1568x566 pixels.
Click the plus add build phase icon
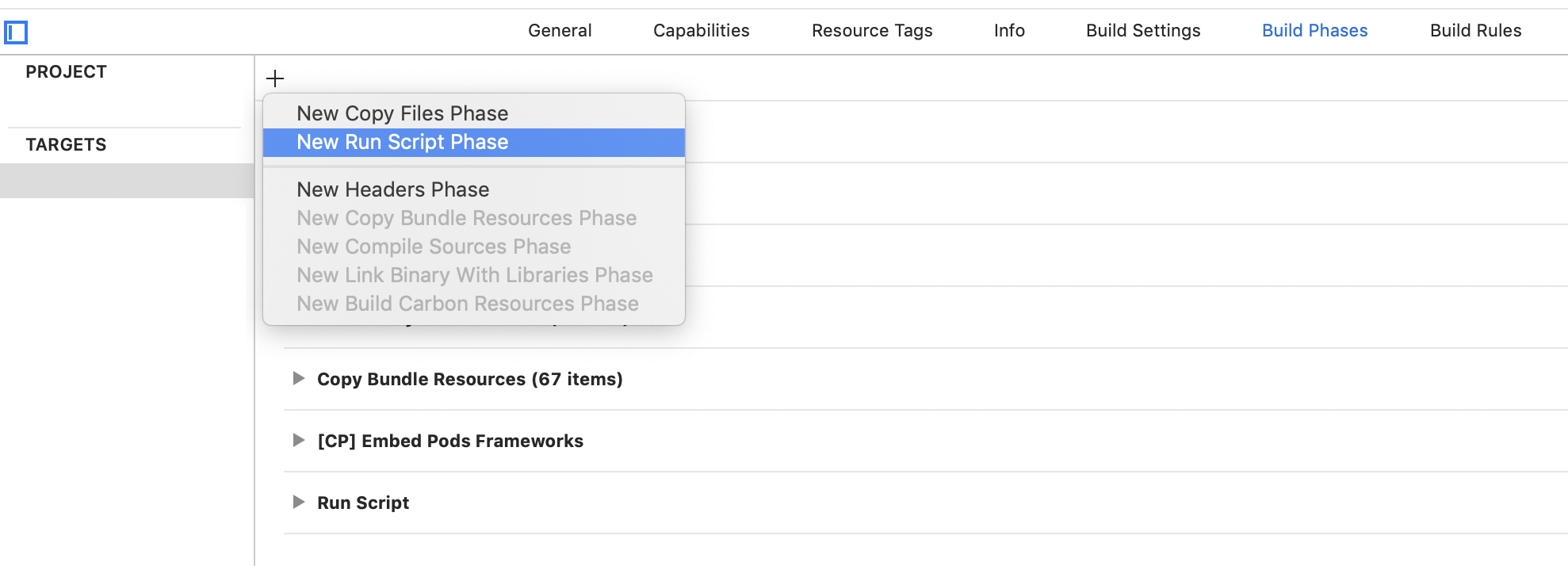point(275,78)
